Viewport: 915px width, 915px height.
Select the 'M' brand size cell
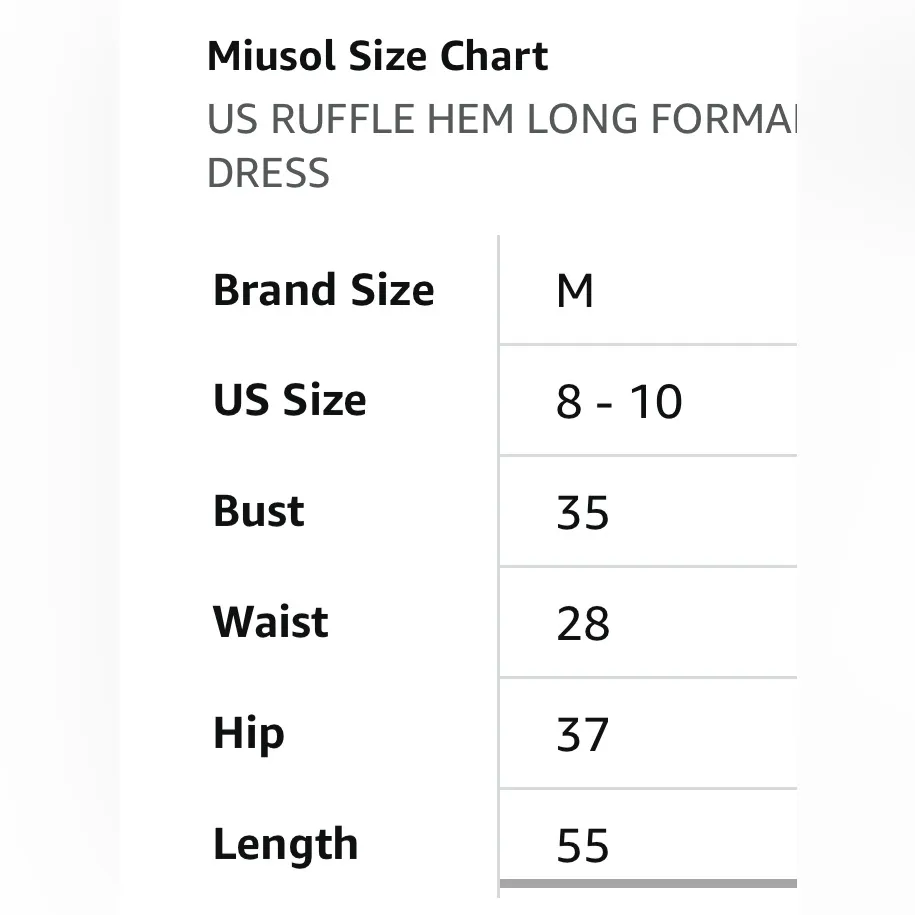[575, 292]
